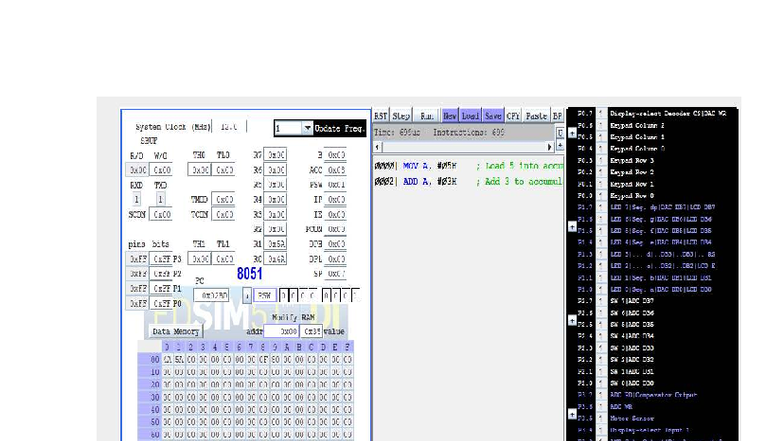The height and width of the screenshot is (441, 784).
Task: Expand the port 1 LED group
Action: coord(572,227)
